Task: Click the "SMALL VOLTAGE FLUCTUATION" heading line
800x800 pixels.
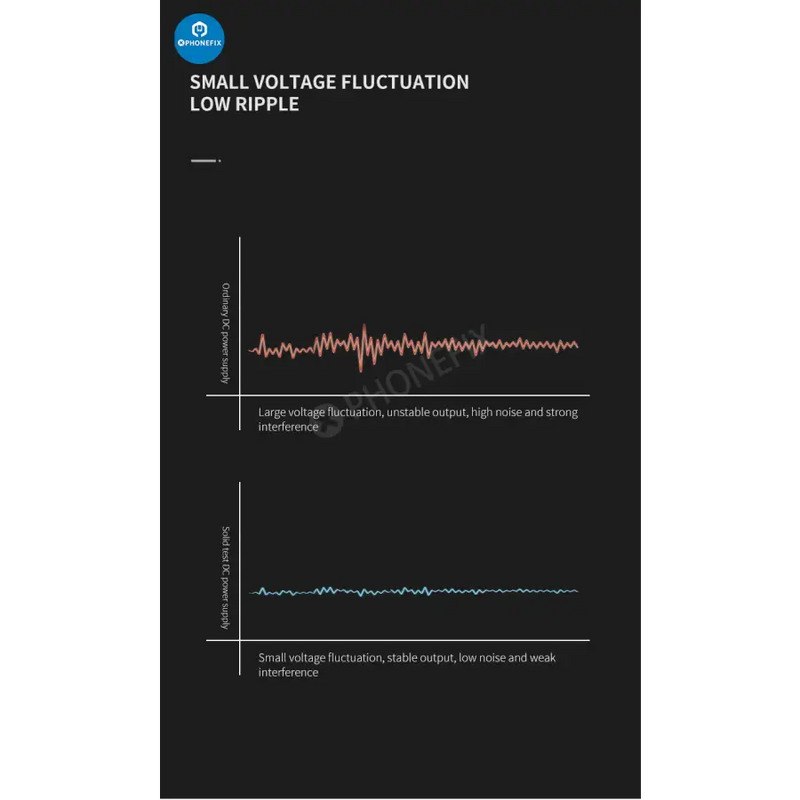Action: click(329, 82)
